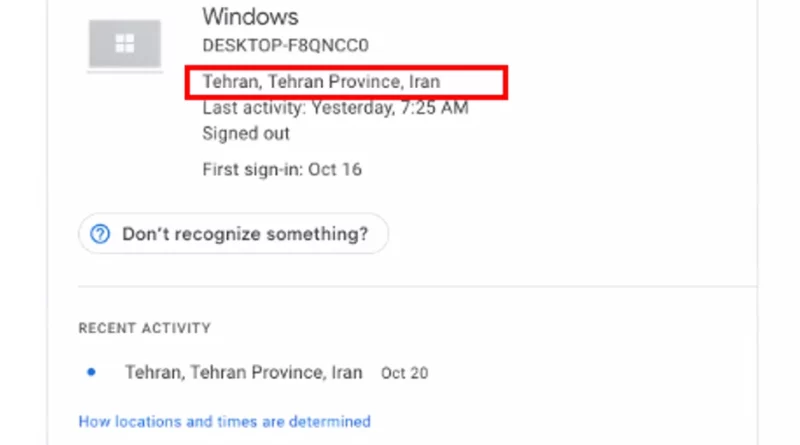Viewport: 800px width, 445px height.
Task: Click the underline beneath the device thumbnail
Action: click(125, 72)
